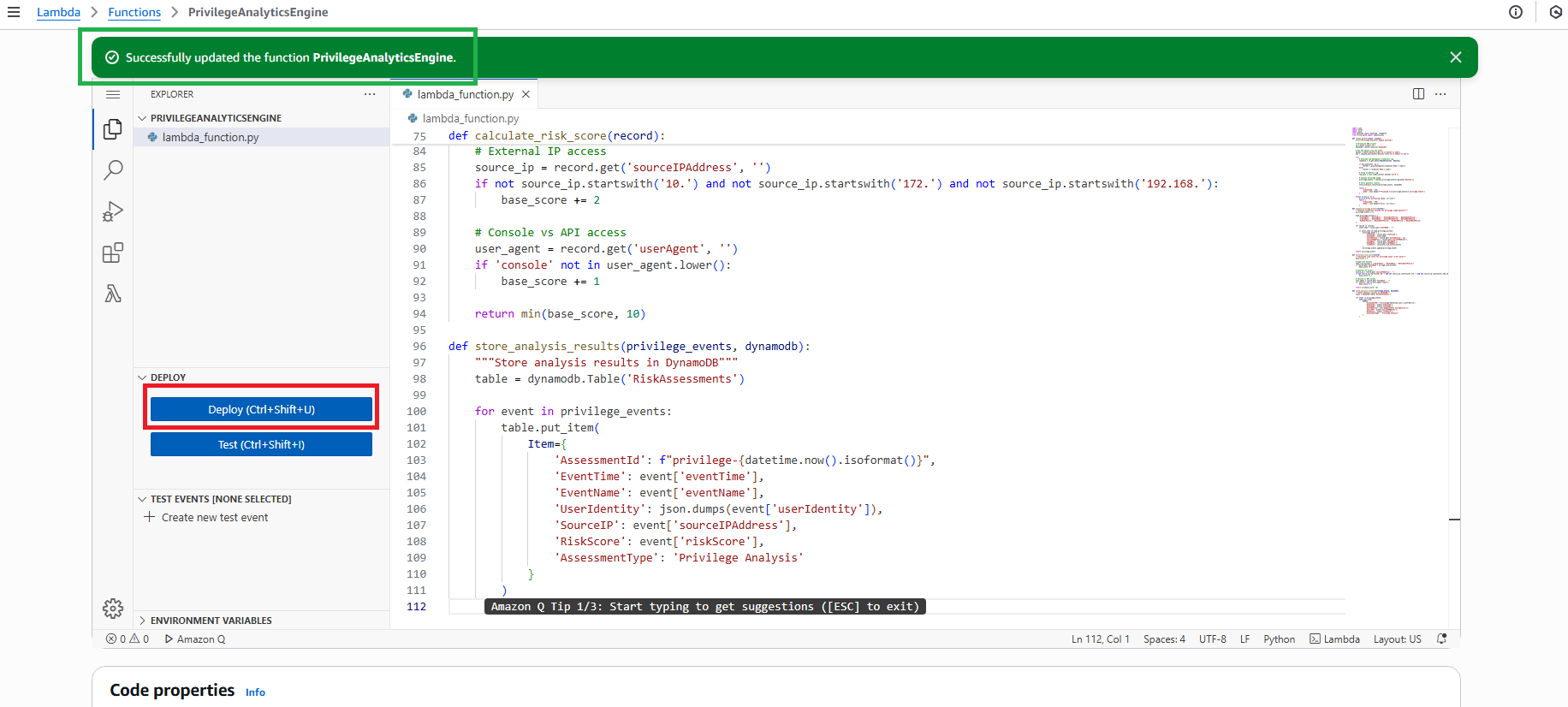Click the def store_analysis_results line
The width and height of the screenshot is (1568, 707).
click(x=629, y=347)
